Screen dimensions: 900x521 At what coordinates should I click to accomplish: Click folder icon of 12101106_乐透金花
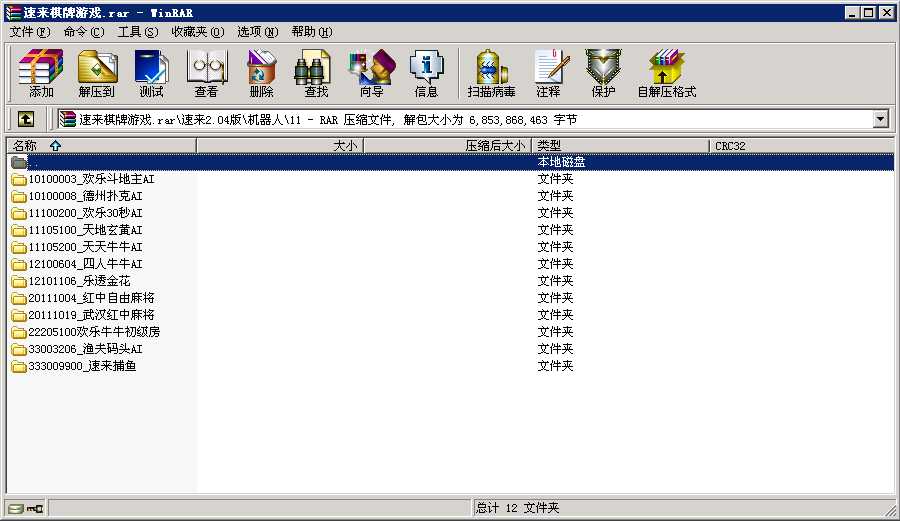(x=19, y=281)
